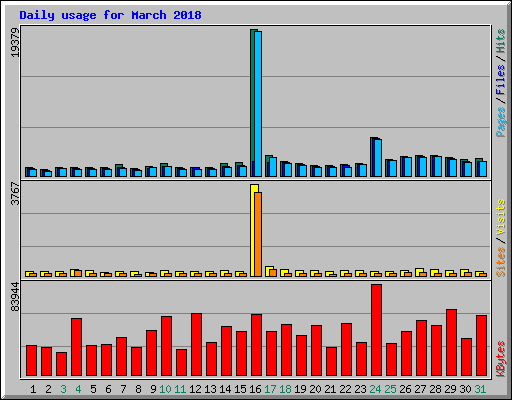Select green weekend day label 25

(390, 389)
